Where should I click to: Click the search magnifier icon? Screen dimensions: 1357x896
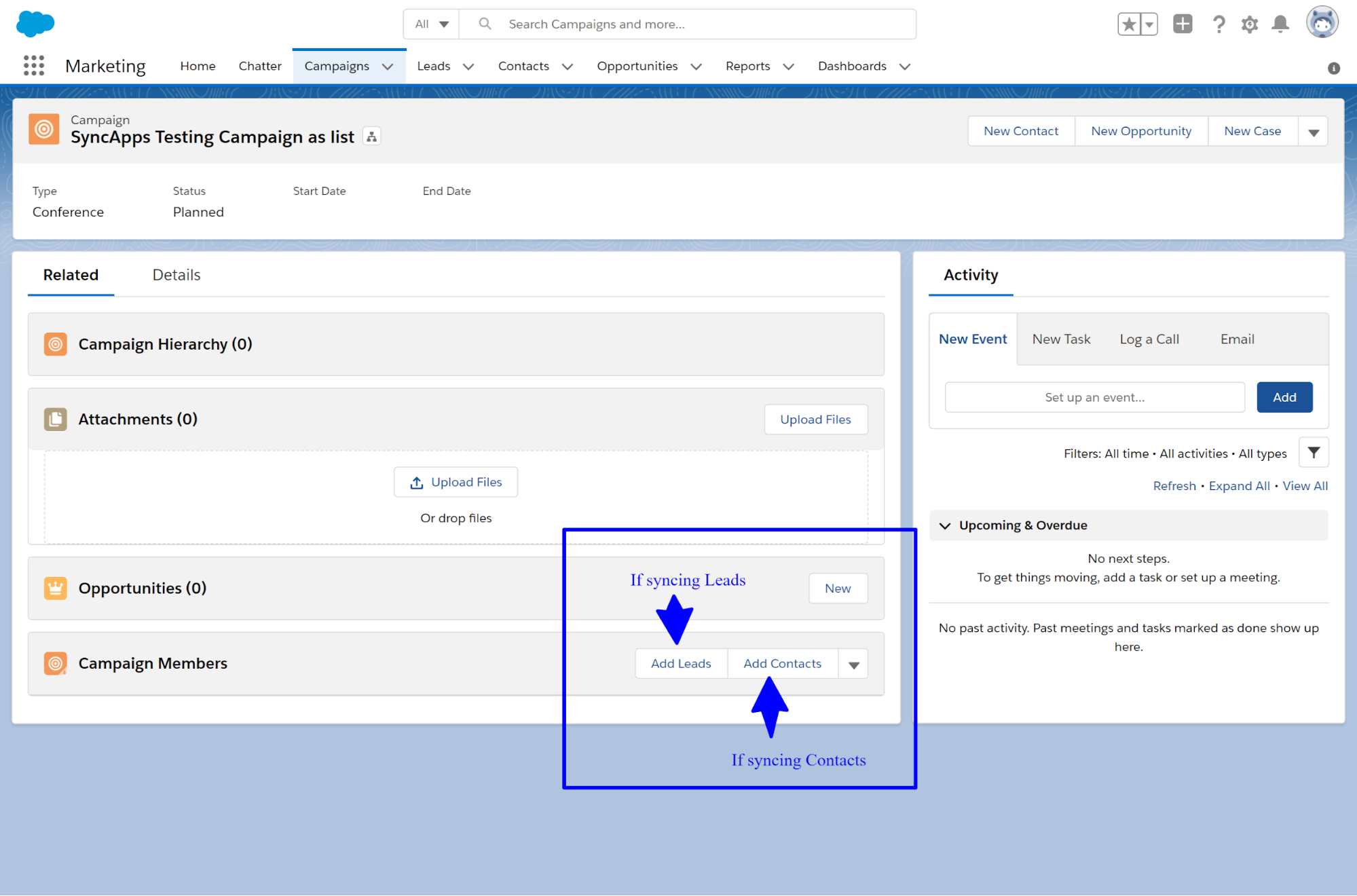pyautogui.click(x=485, y=24)
